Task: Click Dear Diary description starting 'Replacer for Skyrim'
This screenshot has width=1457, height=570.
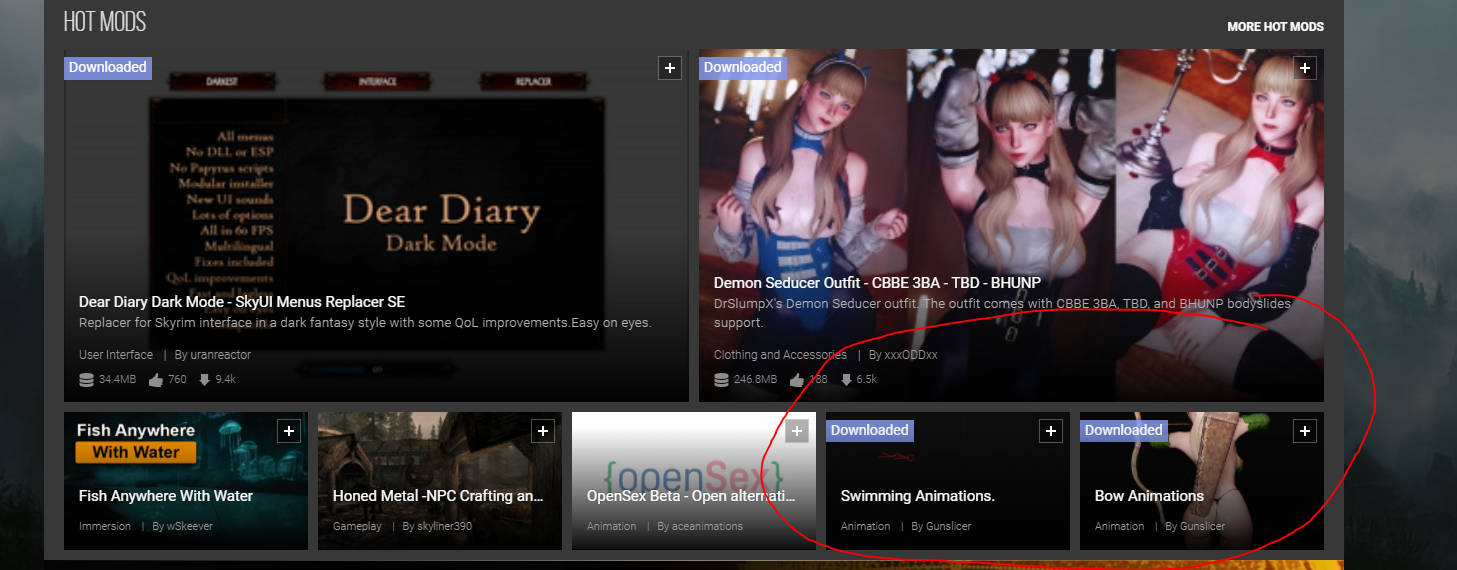Action: pyautogui.click(x=365, y=324)
